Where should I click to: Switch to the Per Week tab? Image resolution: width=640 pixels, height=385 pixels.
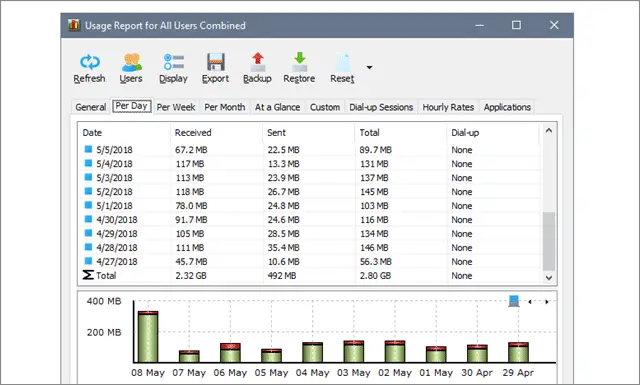176,107
